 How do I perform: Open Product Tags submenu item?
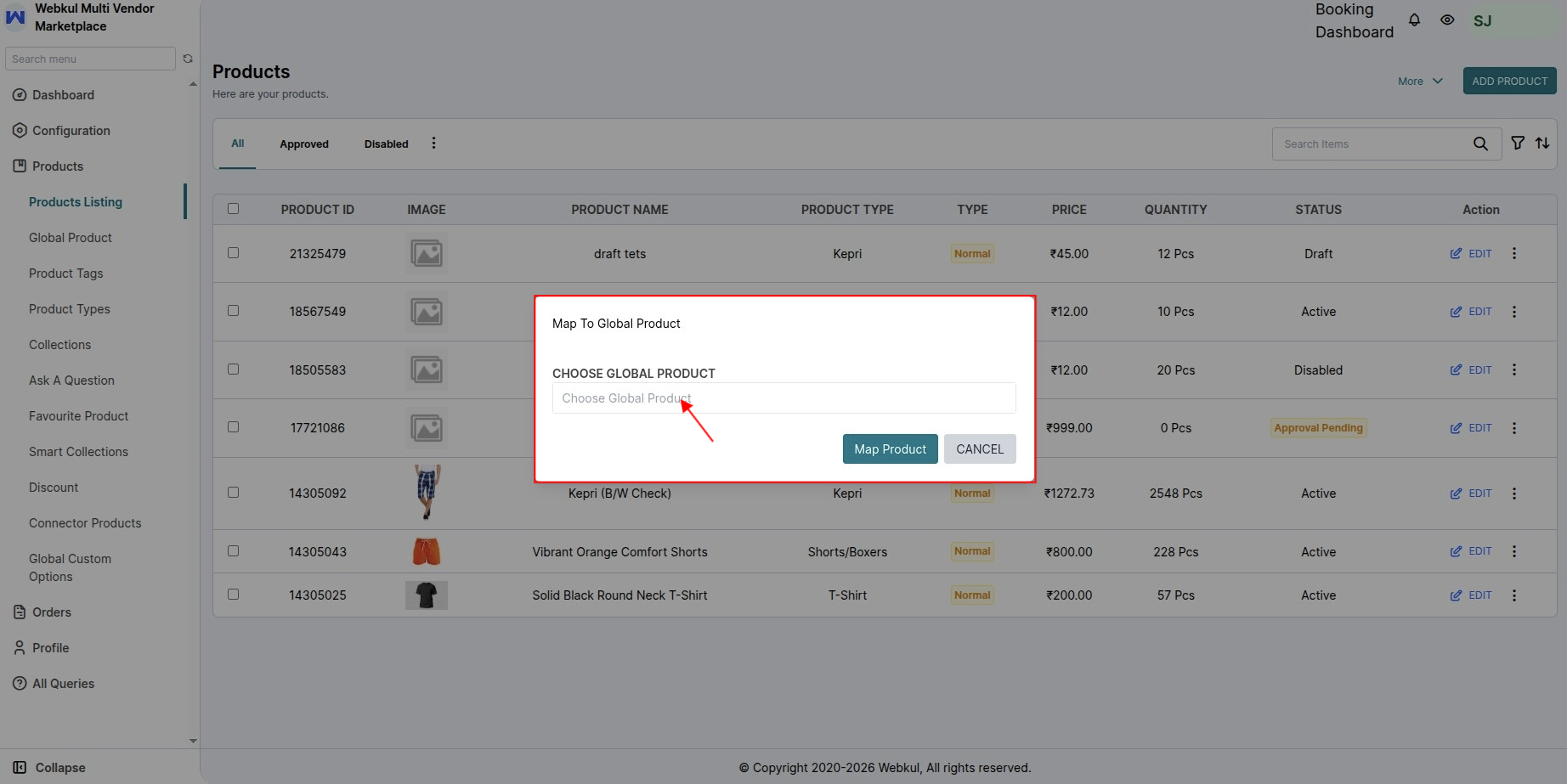pyautogui.click(x=66, y=274)
